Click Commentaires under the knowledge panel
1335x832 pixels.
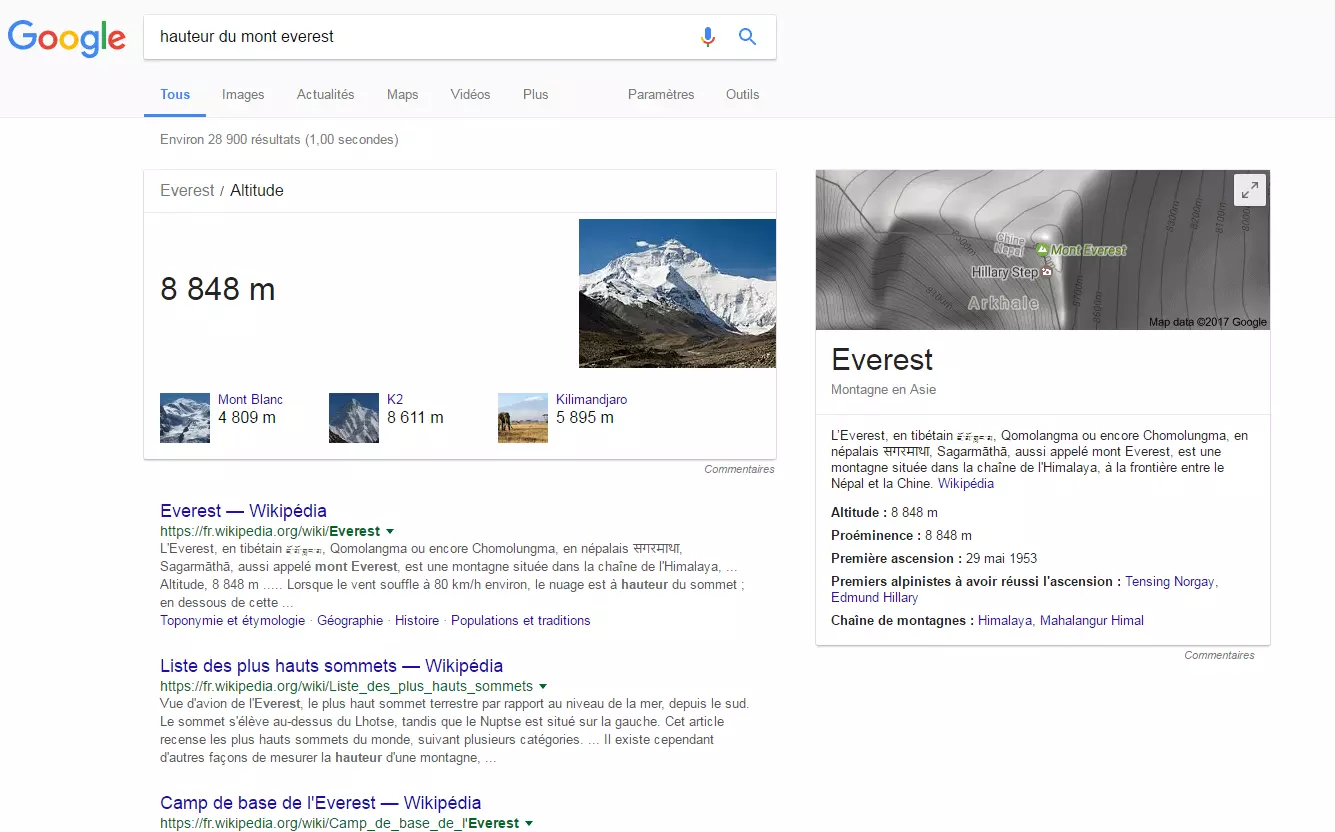point(1219,655)
